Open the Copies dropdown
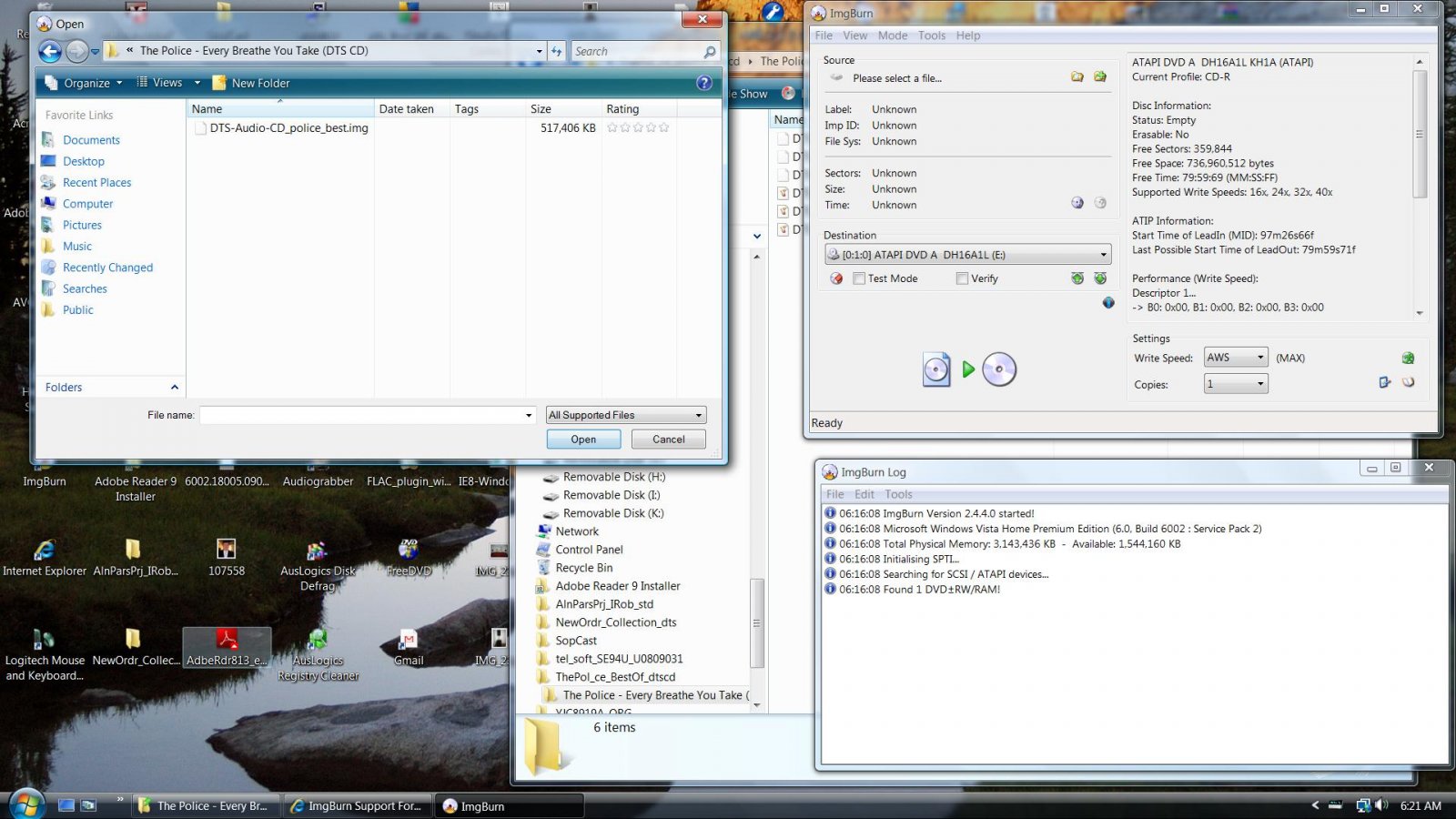 coord(1260,384)
